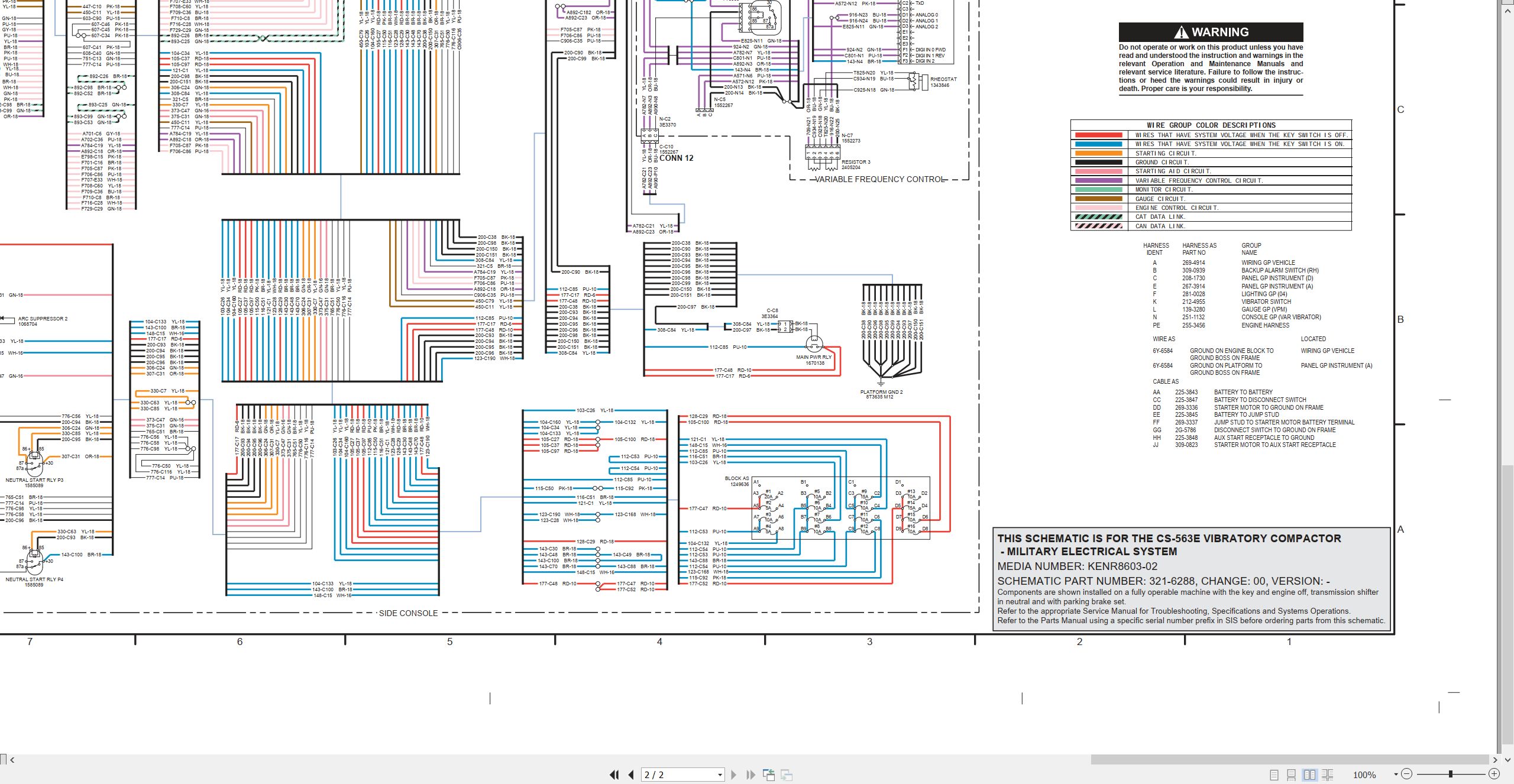Open the page number dropdown arrow
The height and width of the screenshot is (784, 1514).
[720, 775]
